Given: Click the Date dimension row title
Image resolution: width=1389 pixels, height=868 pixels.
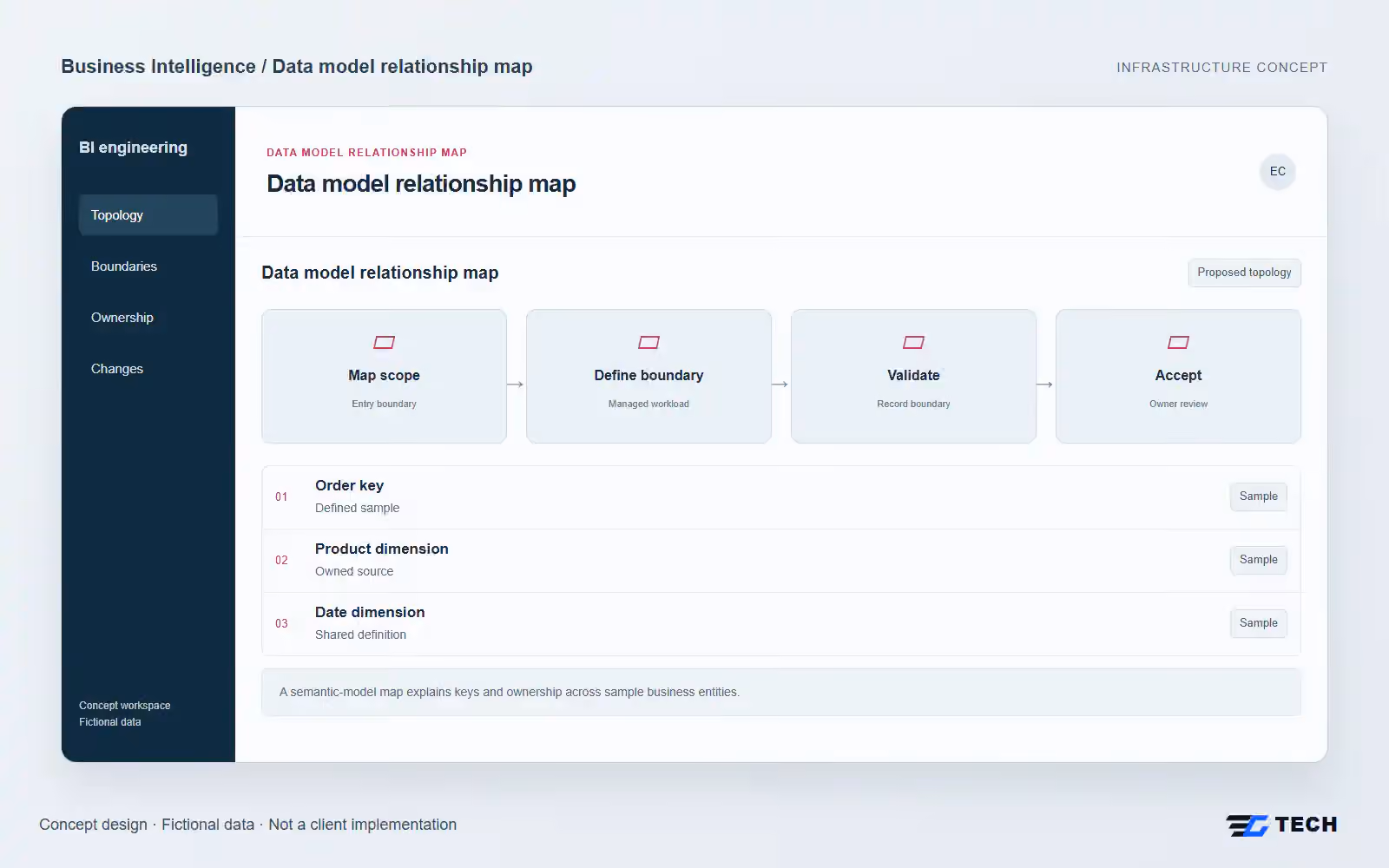Looking at the screenshot, I should [x=370, y=612].
